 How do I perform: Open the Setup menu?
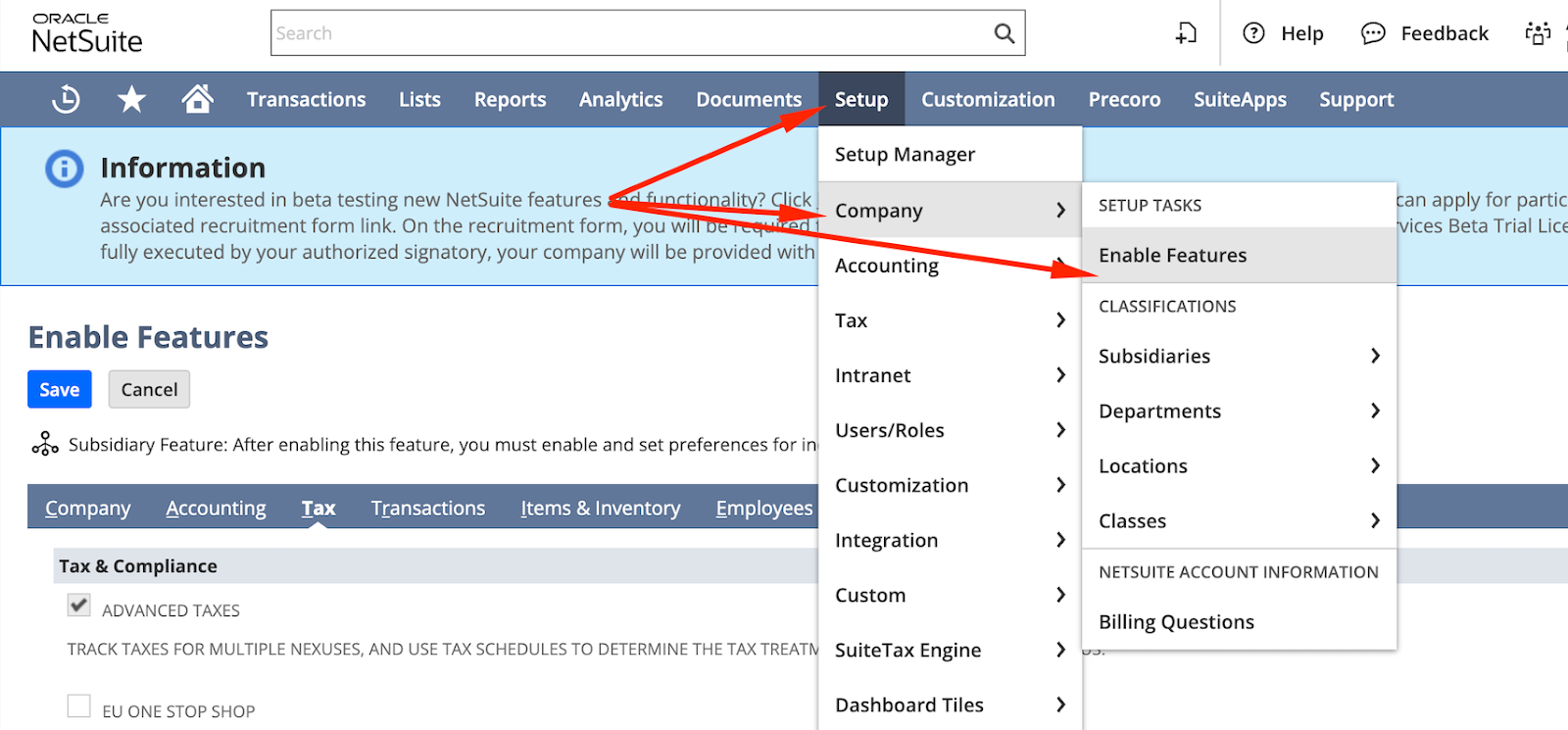click(x=861, y=99)
